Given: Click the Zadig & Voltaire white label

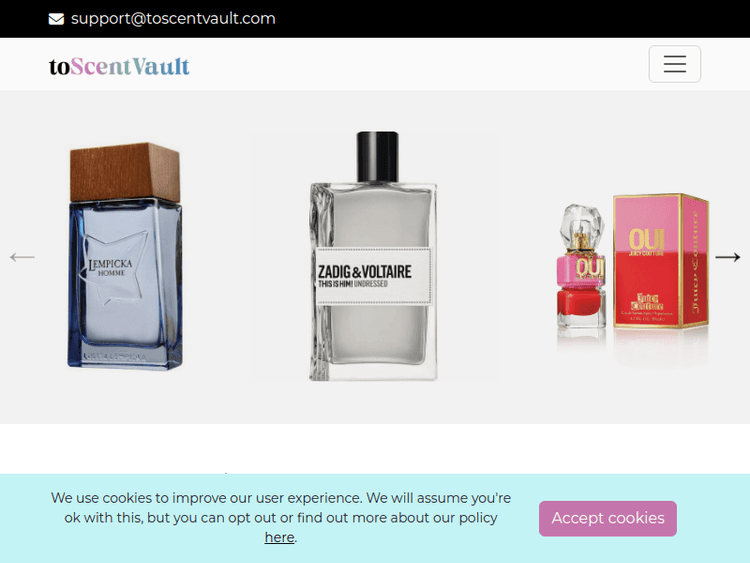Looking at the screenshot, I should tap(374, 276).
